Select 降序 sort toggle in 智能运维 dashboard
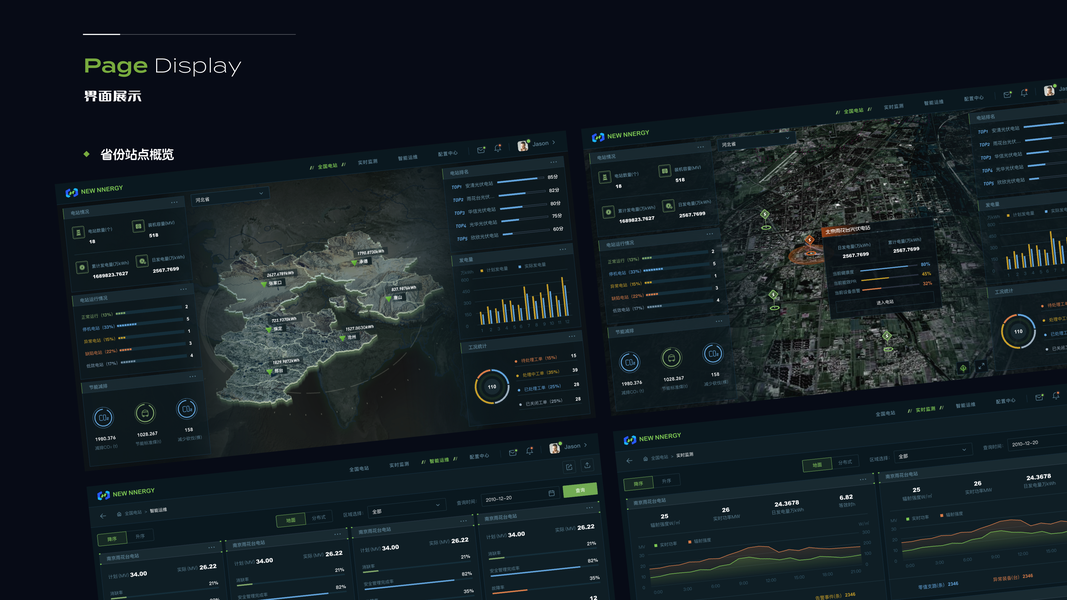Image resolution: width=1067 pixels, height=600 pixels. [x=112, y=539]
